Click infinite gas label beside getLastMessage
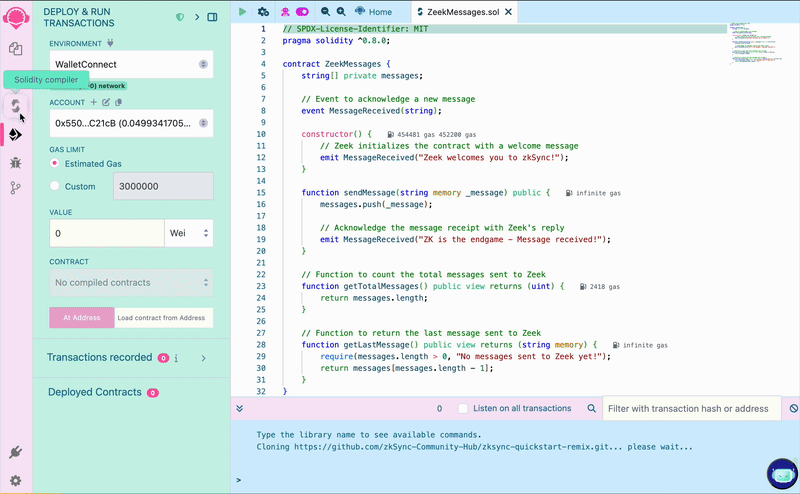The height and width of the screenshot is (494, 800). coord(640,345)
